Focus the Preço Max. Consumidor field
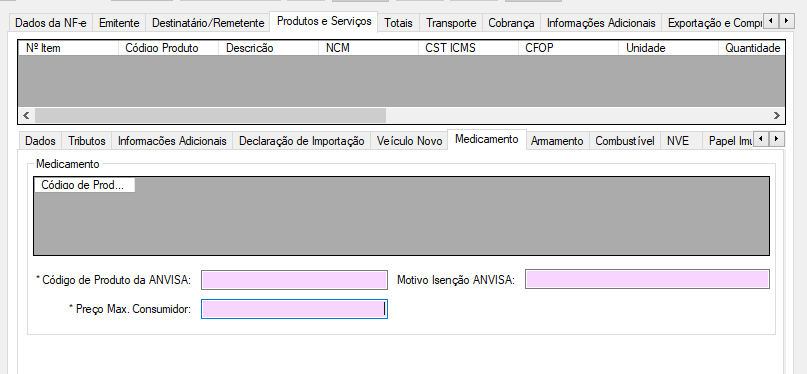Viewport: 807px width, 374px height. (294, 309)
